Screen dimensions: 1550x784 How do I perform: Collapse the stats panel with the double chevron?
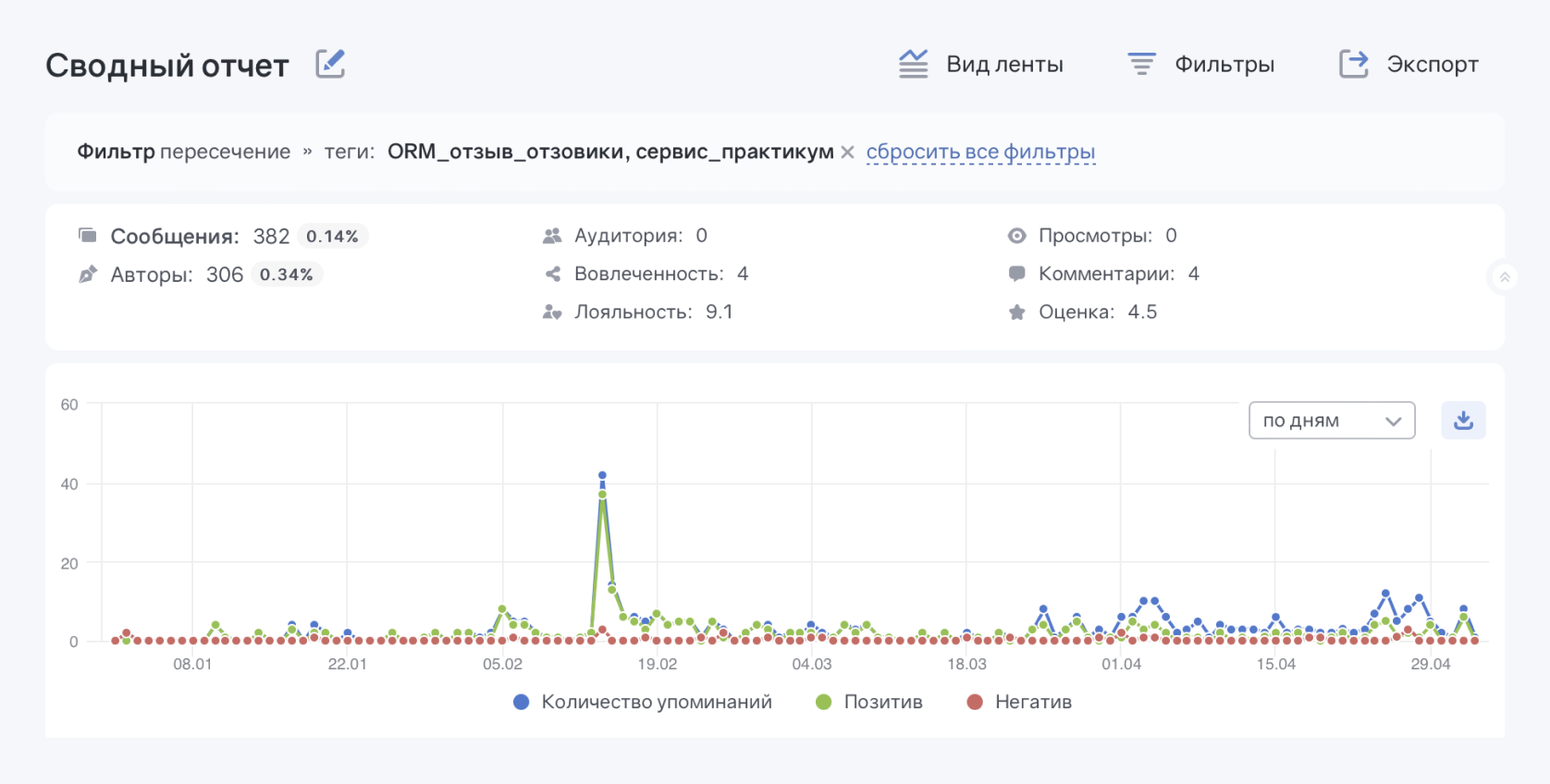click(x=1505, y=277)
